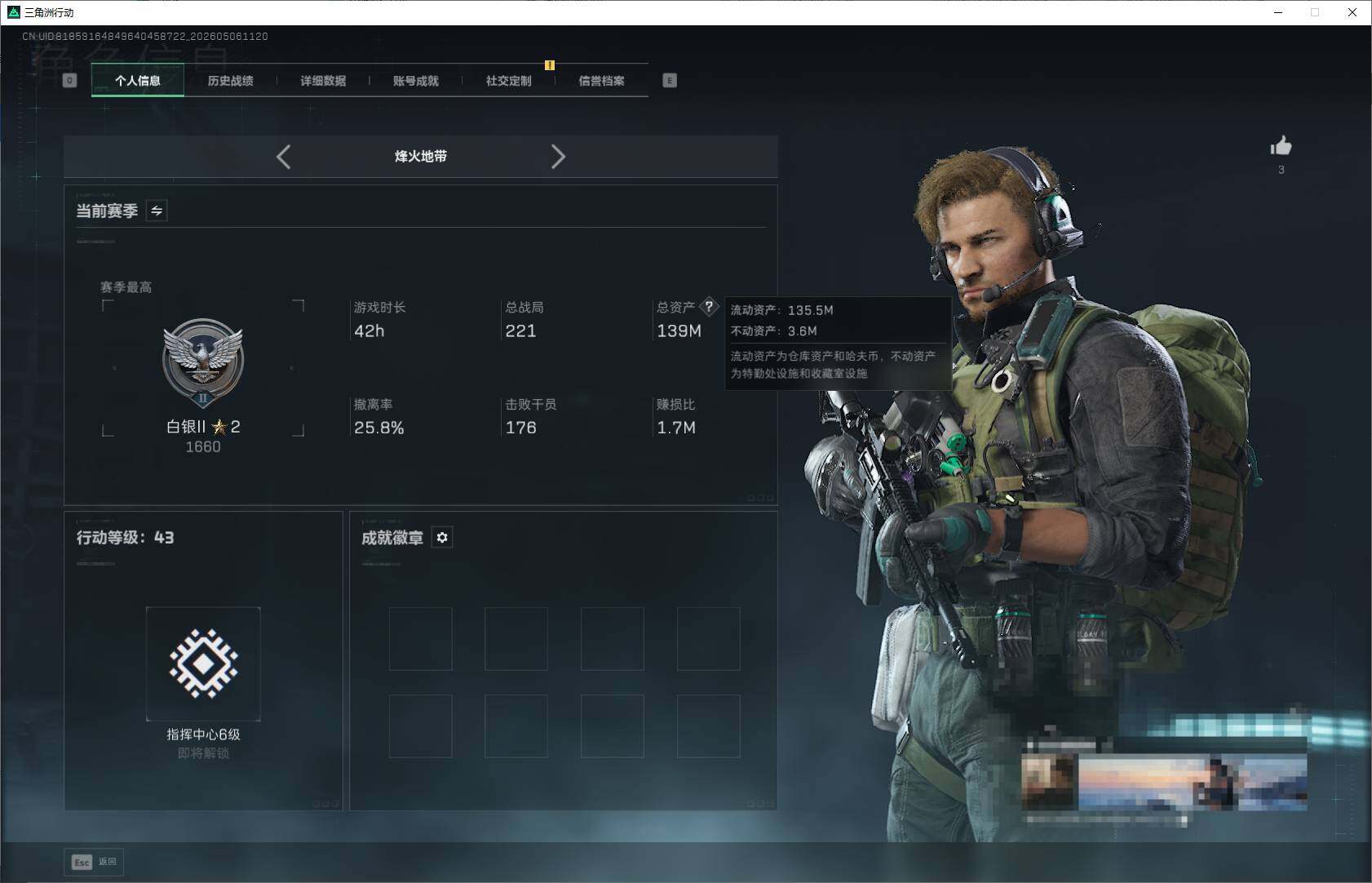
Task: Click the blurred player card thumbnail
Action: tap(1164, 783)
